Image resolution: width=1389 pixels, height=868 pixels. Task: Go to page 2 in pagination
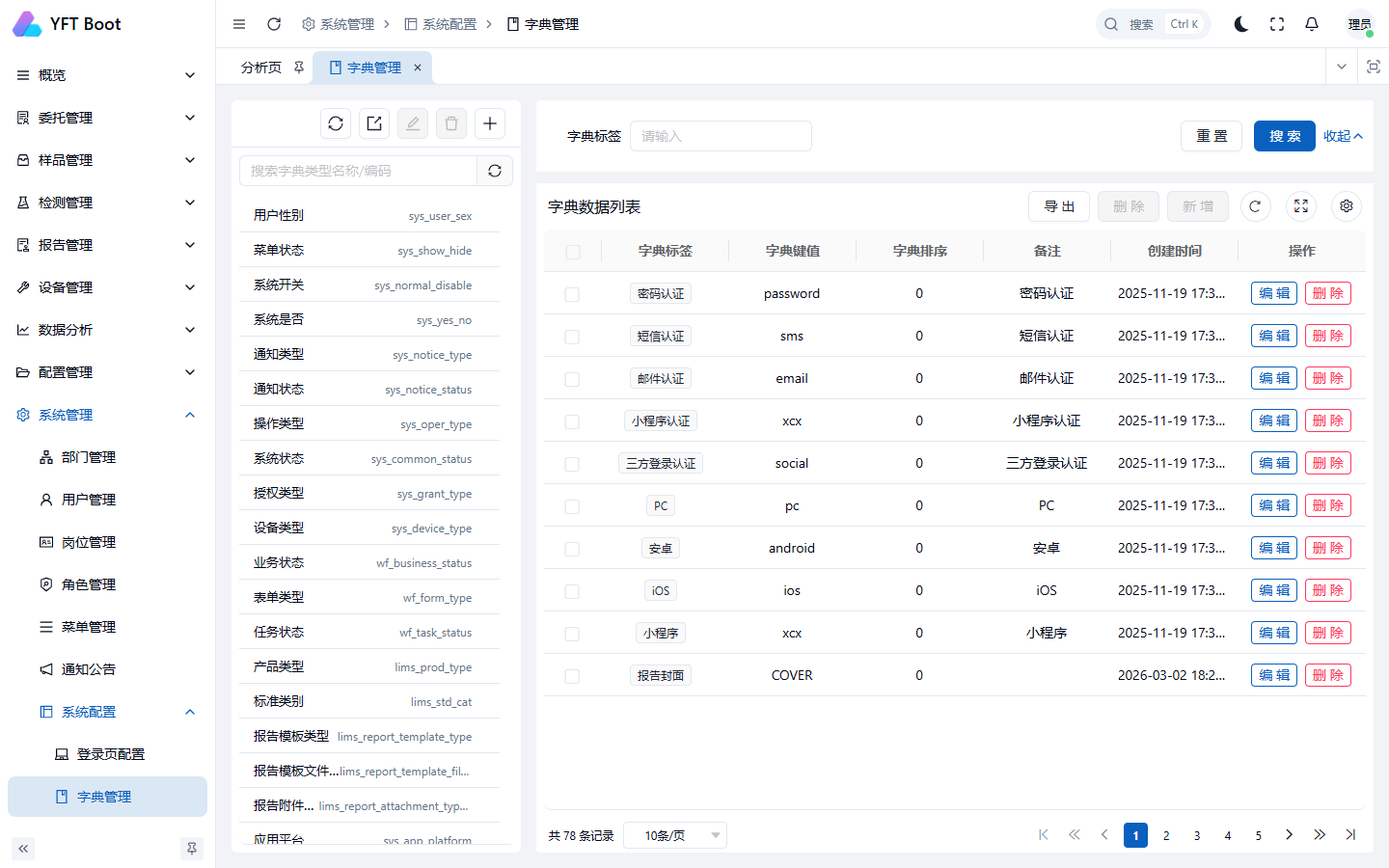click(x=1166, y=835)
